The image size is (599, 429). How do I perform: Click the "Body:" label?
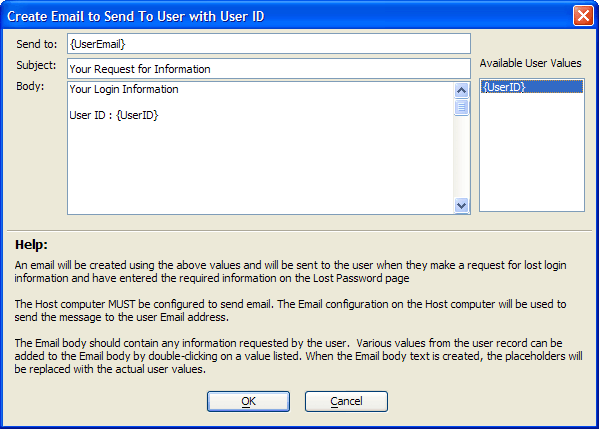click(30, 87)
